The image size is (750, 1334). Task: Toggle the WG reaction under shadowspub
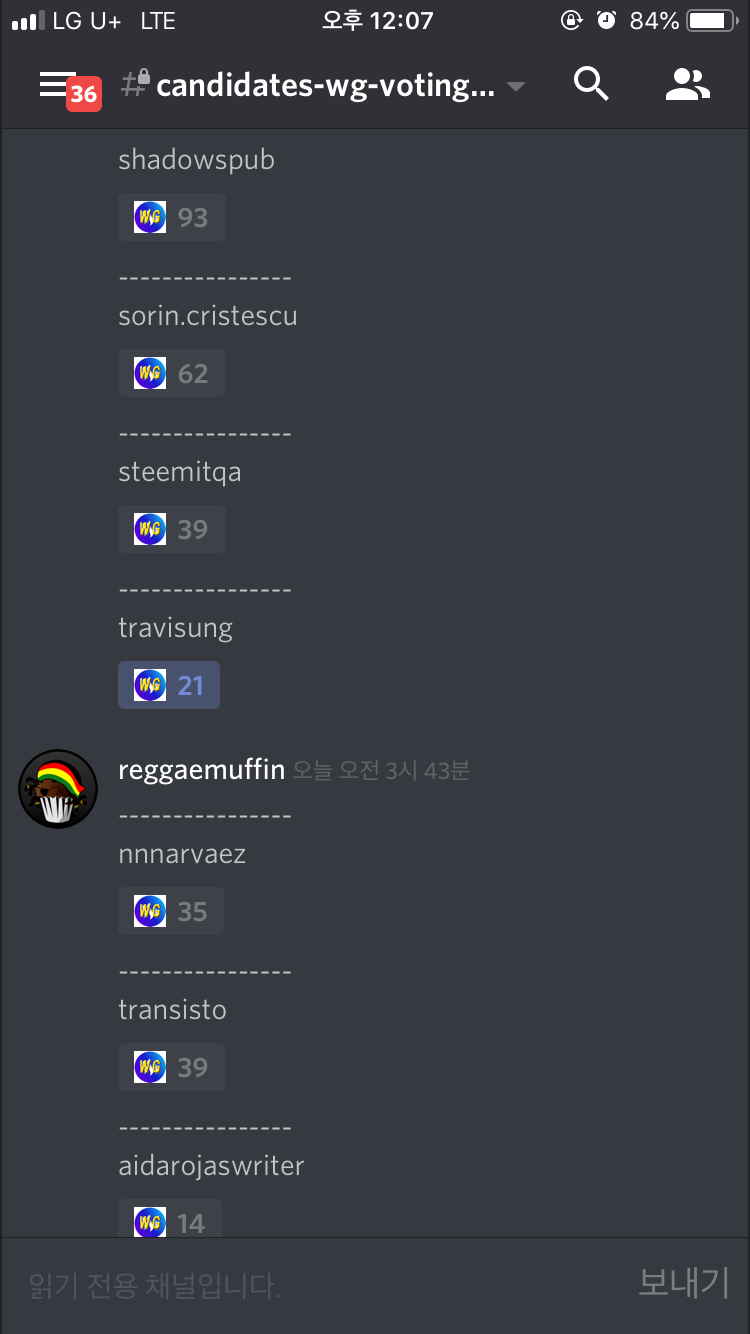coord(172,217)
